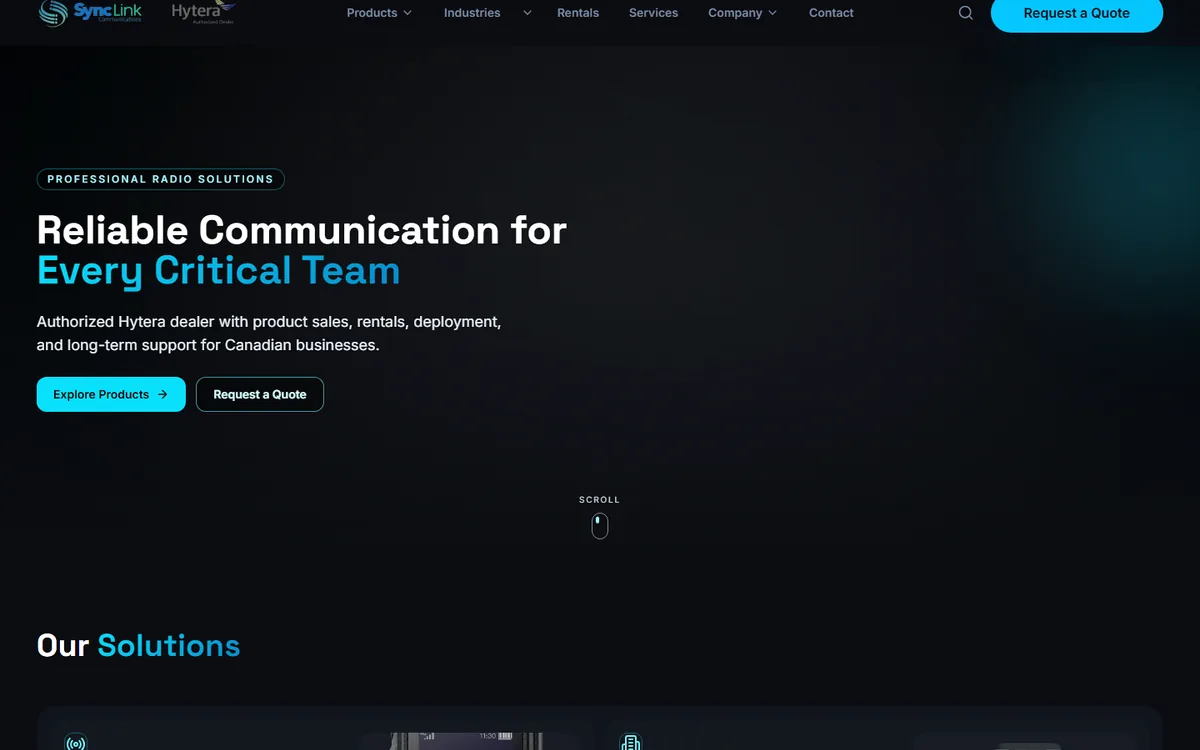The width and height of the screenshot is (1200, 750).
Task: Click the Professional Radio Solutions badge
Action: [x=160, y=179]
